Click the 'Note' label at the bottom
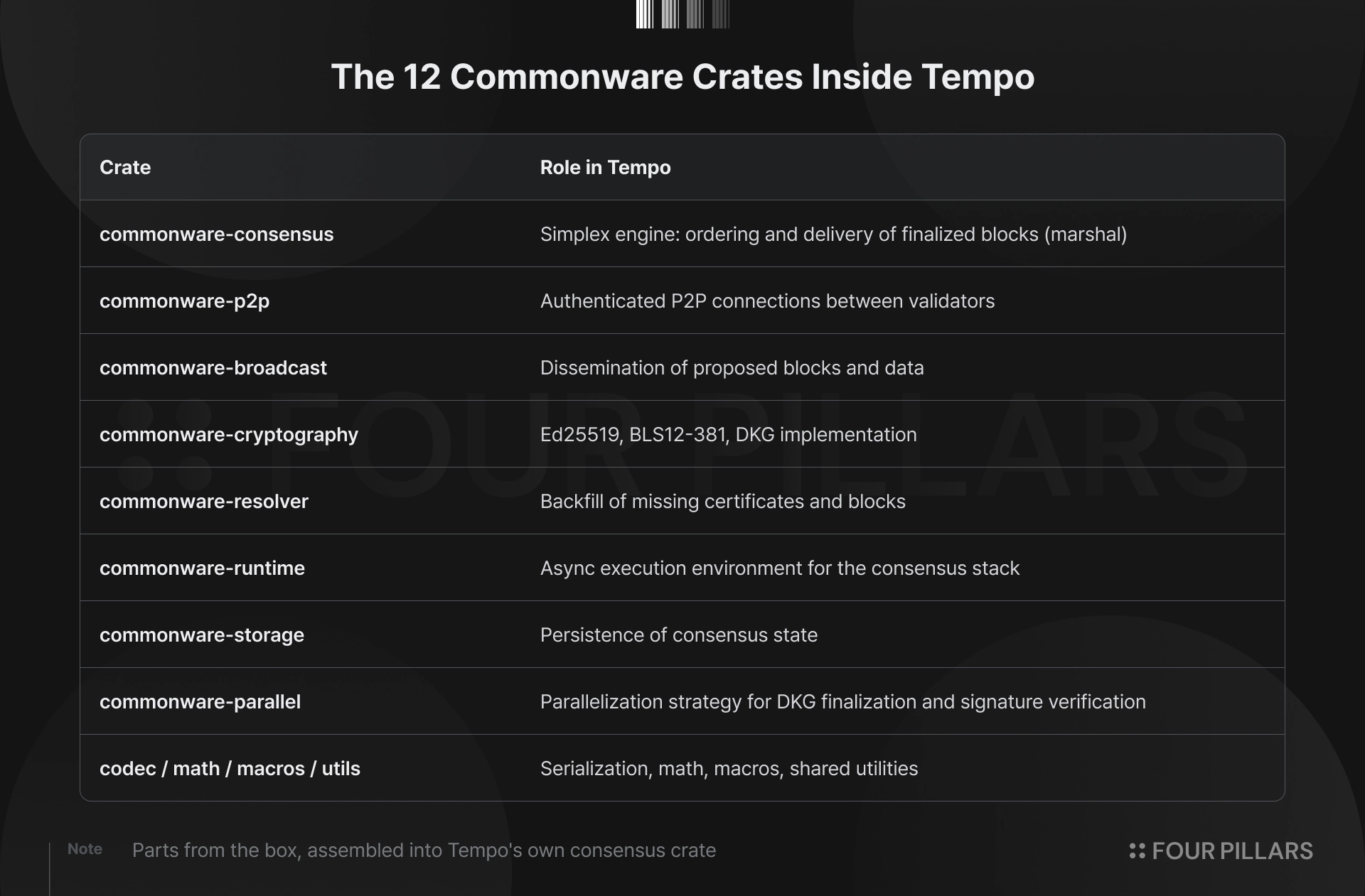 pos(85,849)
